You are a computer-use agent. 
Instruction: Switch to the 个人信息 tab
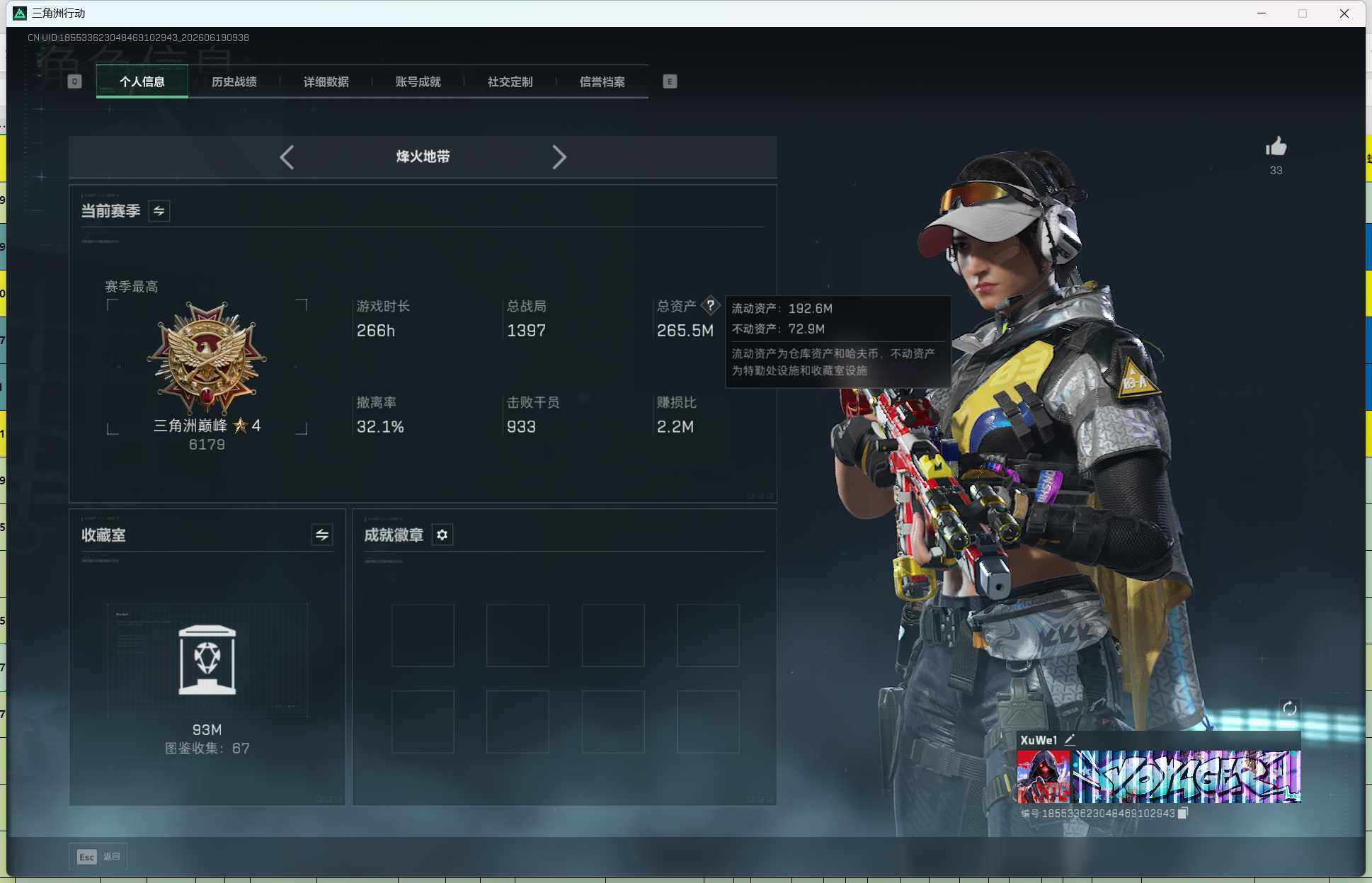[142, 81]
